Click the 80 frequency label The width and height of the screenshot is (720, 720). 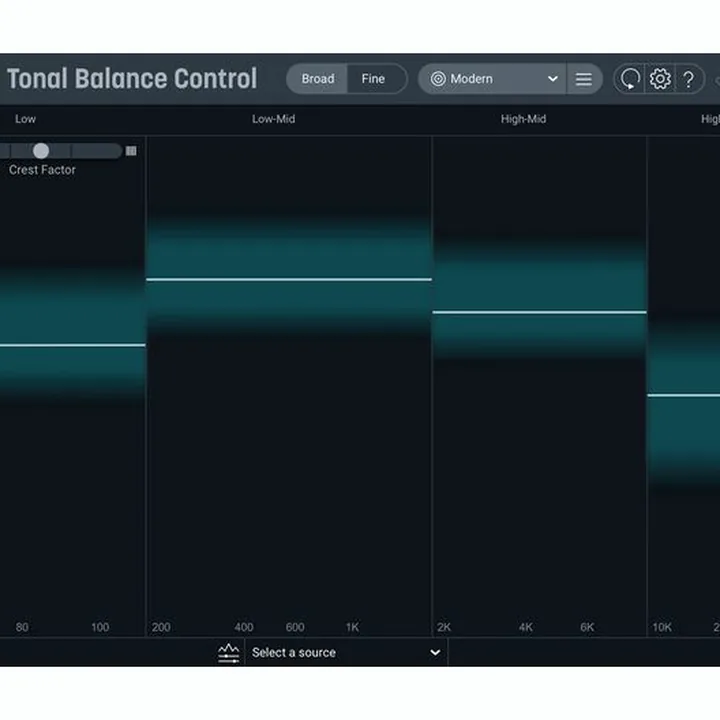click(x=22, y=627)
